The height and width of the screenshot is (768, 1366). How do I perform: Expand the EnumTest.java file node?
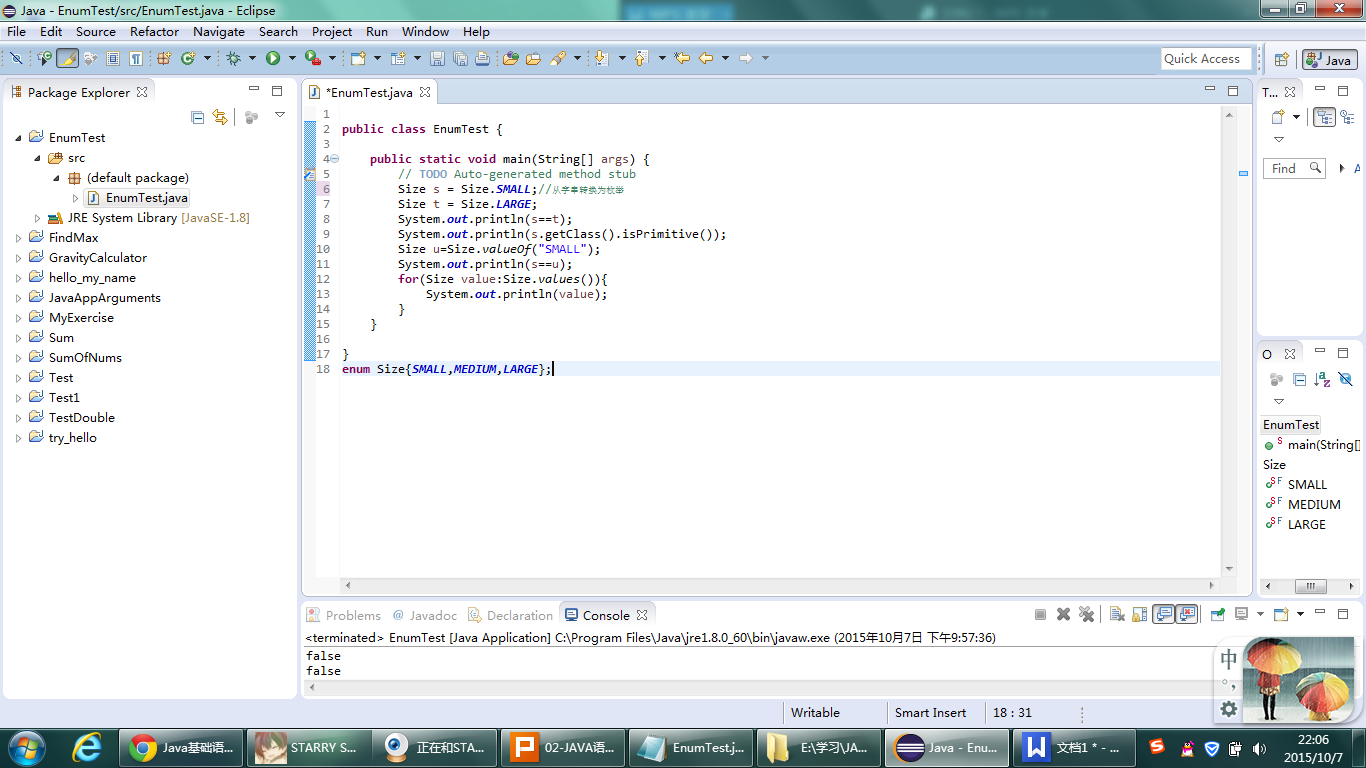75,198
